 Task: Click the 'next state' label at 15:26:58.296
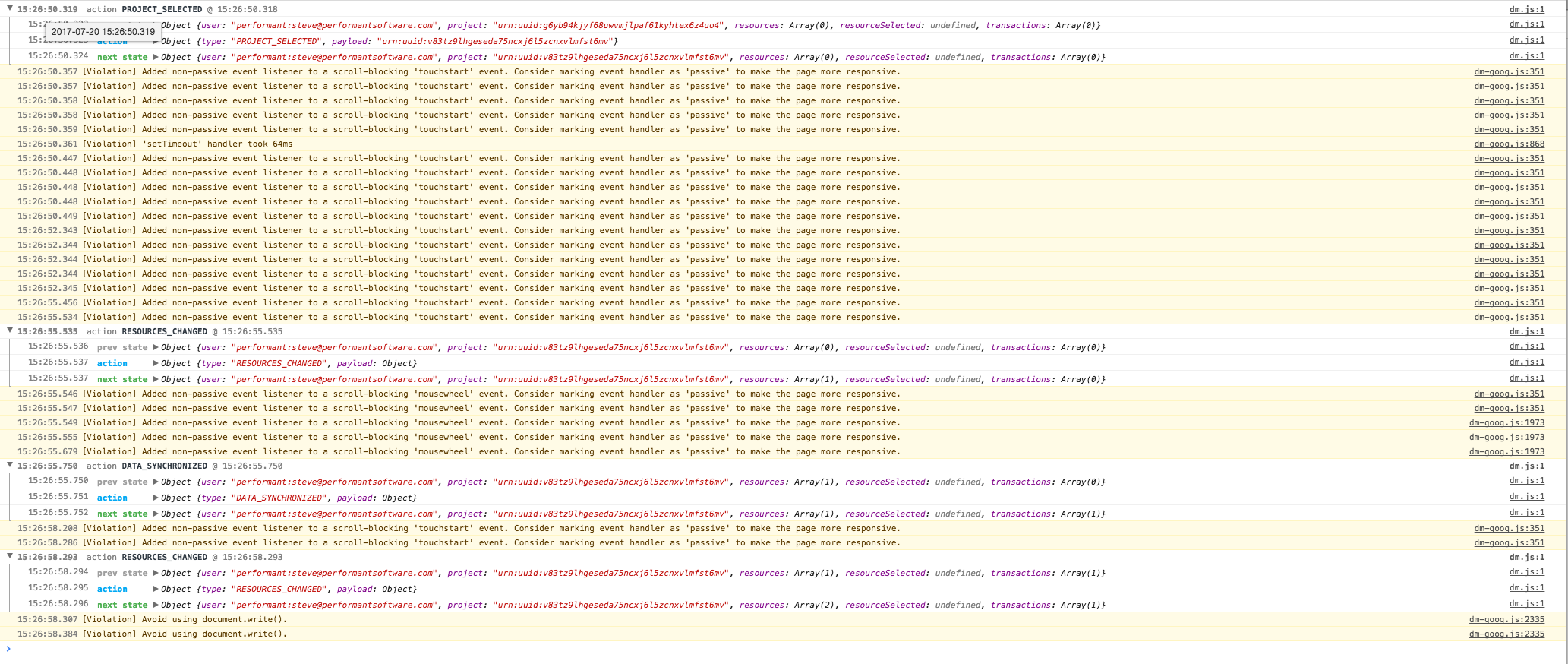tap(122, 605)
